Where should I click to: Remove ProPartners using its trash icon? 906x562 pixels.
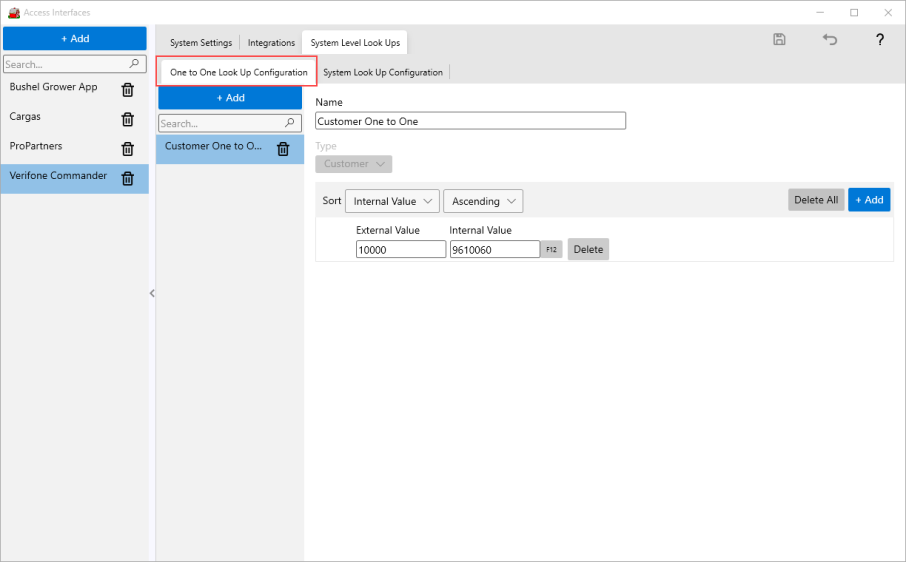click(128, 149)
